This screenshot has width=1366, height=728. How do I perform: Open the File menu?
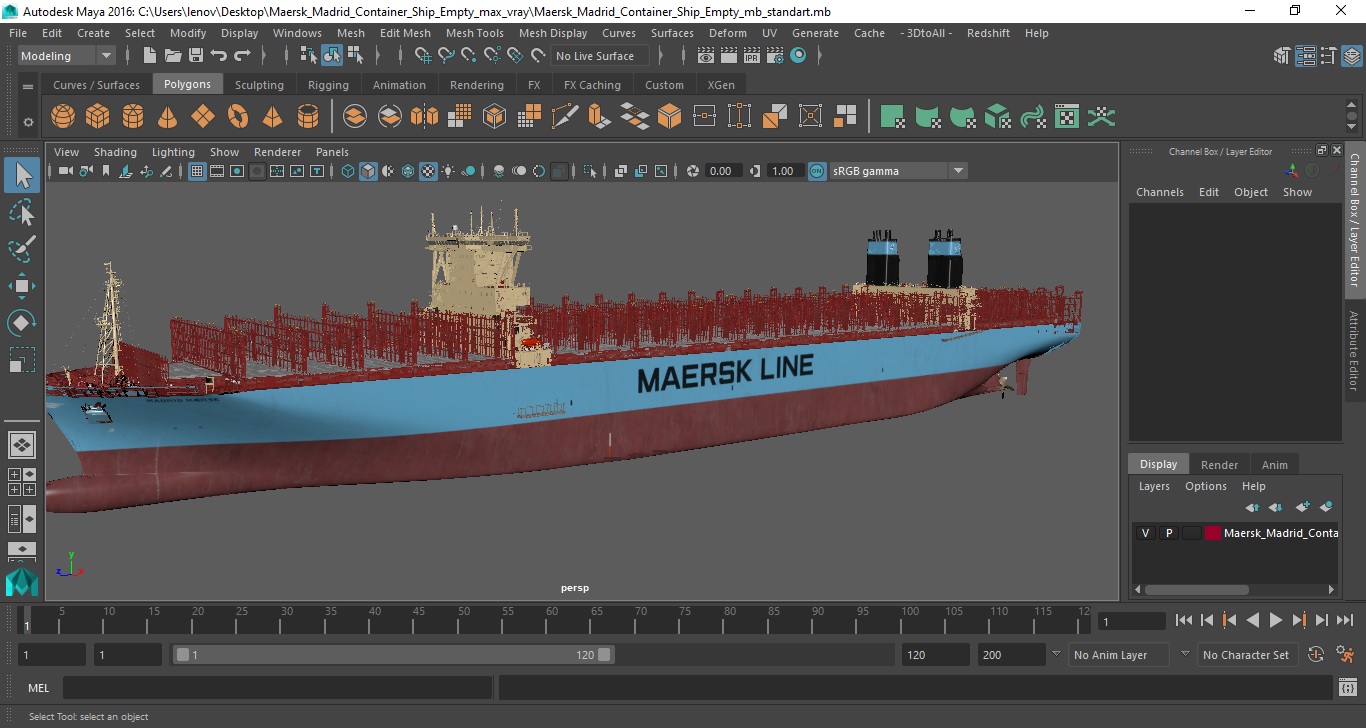[18, 33]
